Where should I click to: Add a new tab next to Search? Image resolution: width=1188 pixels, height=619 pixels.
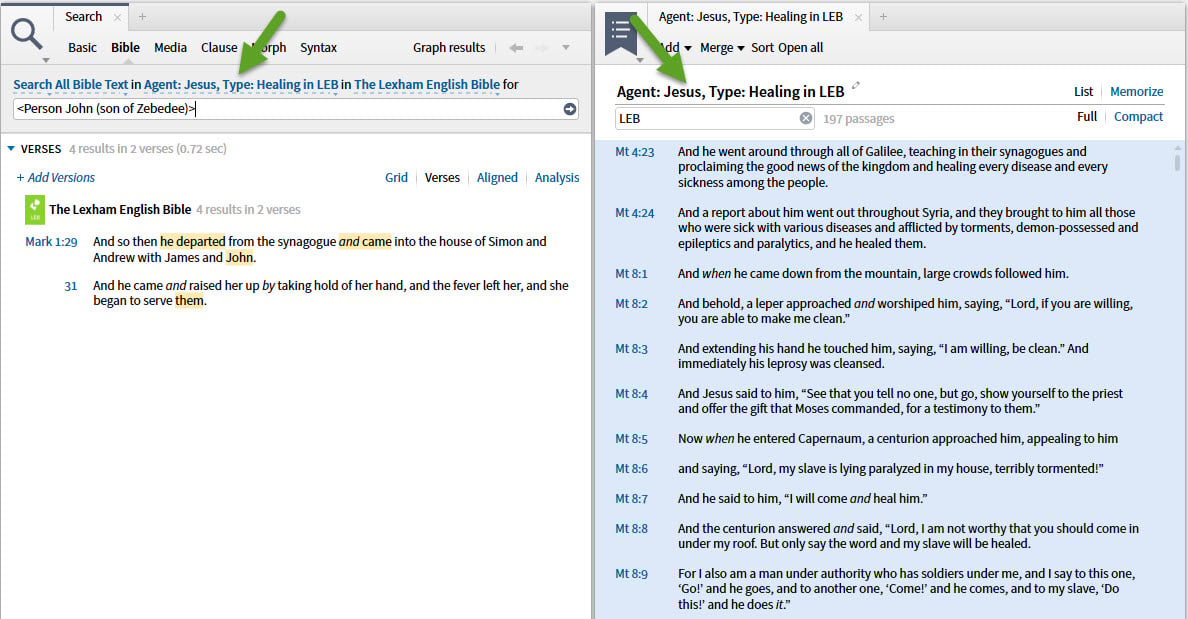pyautogui.click(x=142, y=16)
